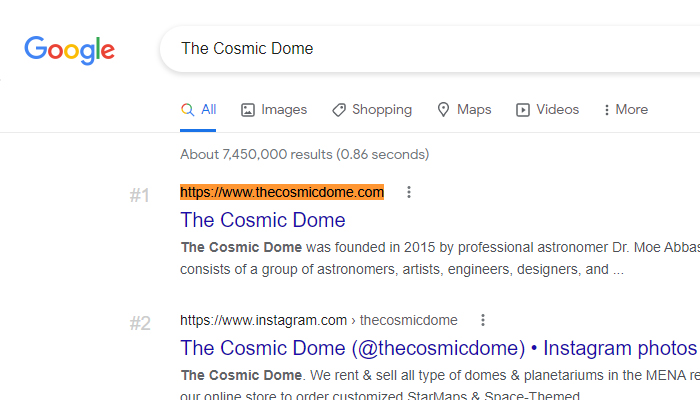This screenshot has height=400, width=700.
Task: Click the price tag icon beside Shopping
Action: 339,110
